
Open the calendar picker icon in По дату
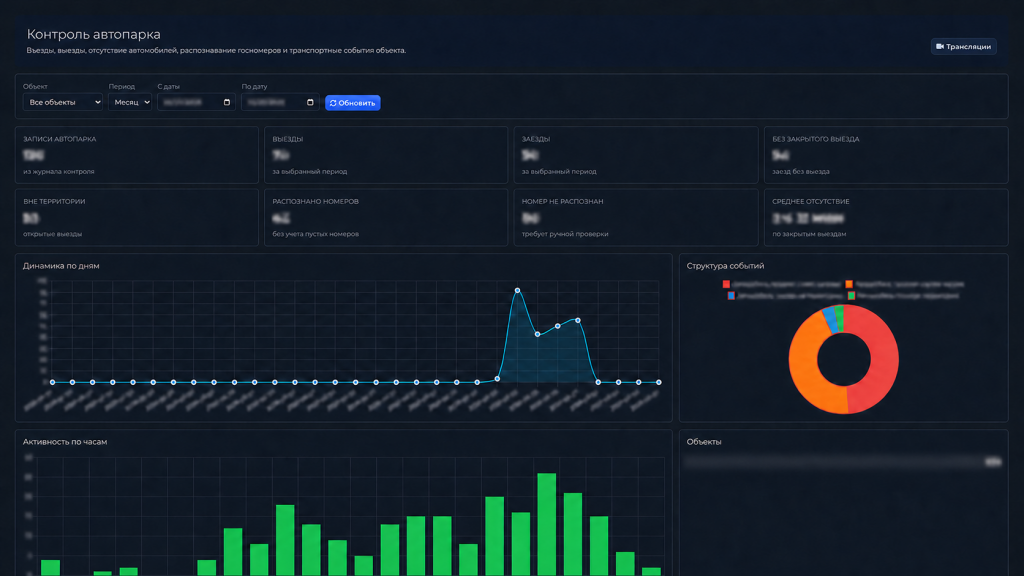(310, 102)
